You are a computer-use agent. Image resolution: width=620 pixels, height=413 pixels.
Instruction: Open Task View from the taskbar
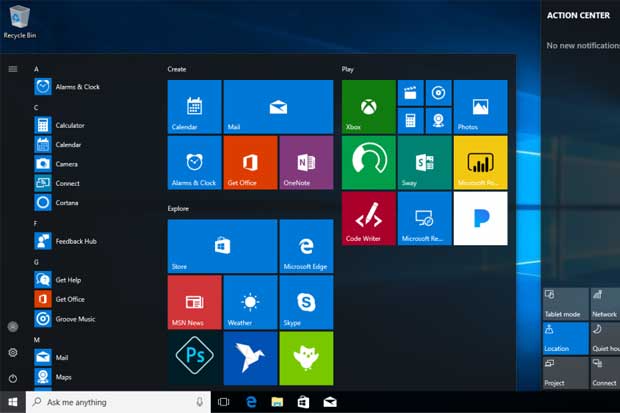pos(224,402)
